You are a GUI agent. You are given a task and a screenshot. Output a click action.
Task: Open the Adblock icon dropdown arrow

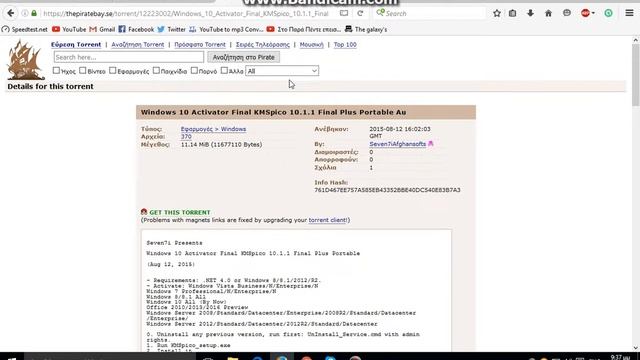click(593, 13)
